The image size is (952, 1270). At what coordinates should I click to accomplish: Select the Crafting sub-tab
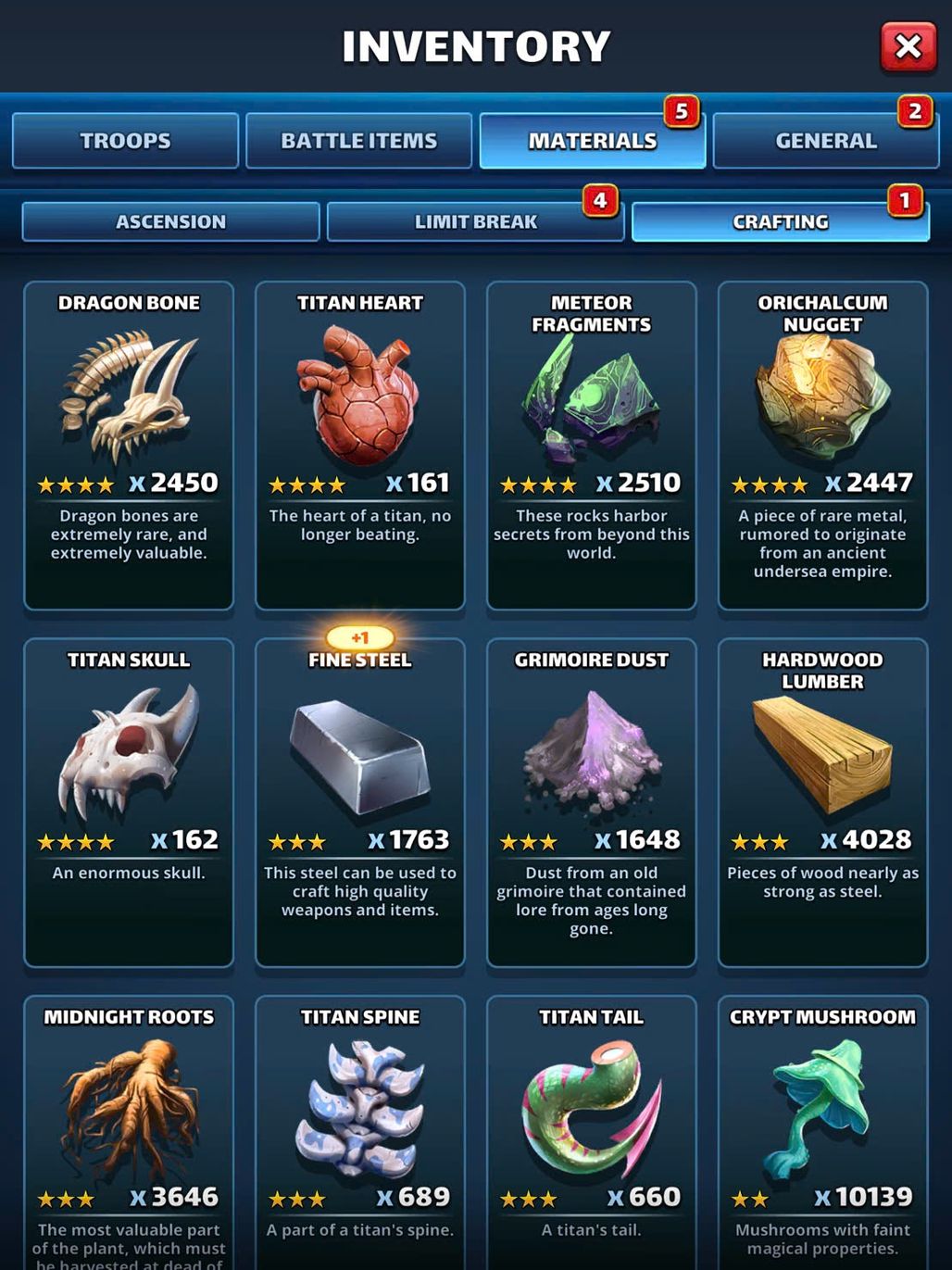point(781,222)
